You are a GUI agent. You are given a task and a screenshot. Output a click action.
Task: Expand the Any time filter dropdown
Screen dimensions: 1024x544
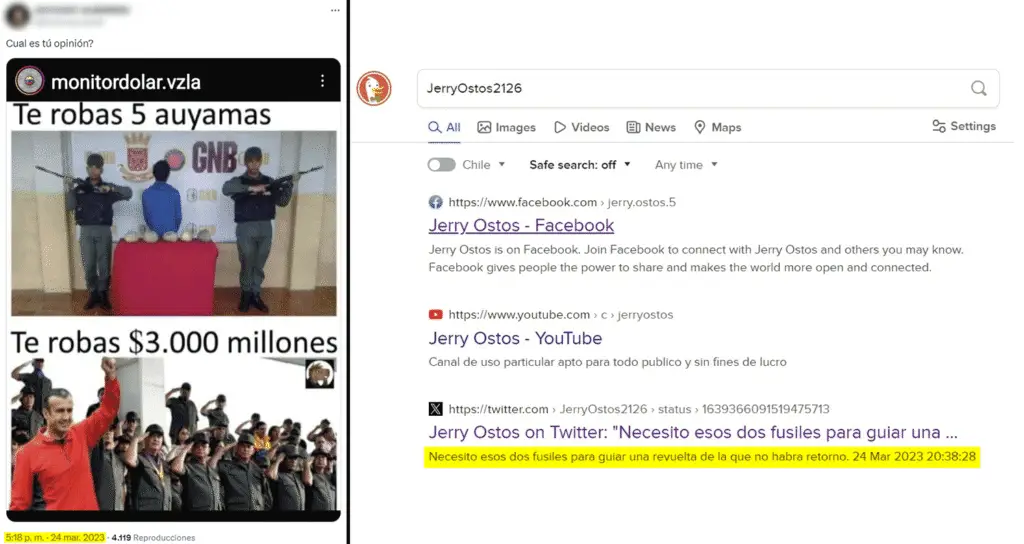coord(686,165)
